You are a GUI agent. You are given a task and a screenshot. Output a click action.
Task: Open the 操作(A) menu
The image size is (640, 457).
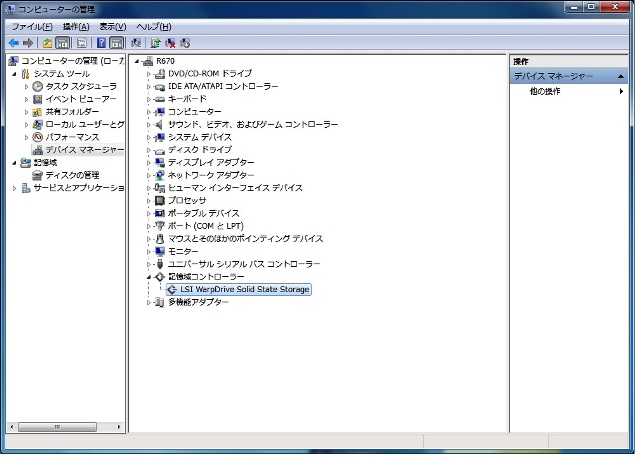(76, 26)
